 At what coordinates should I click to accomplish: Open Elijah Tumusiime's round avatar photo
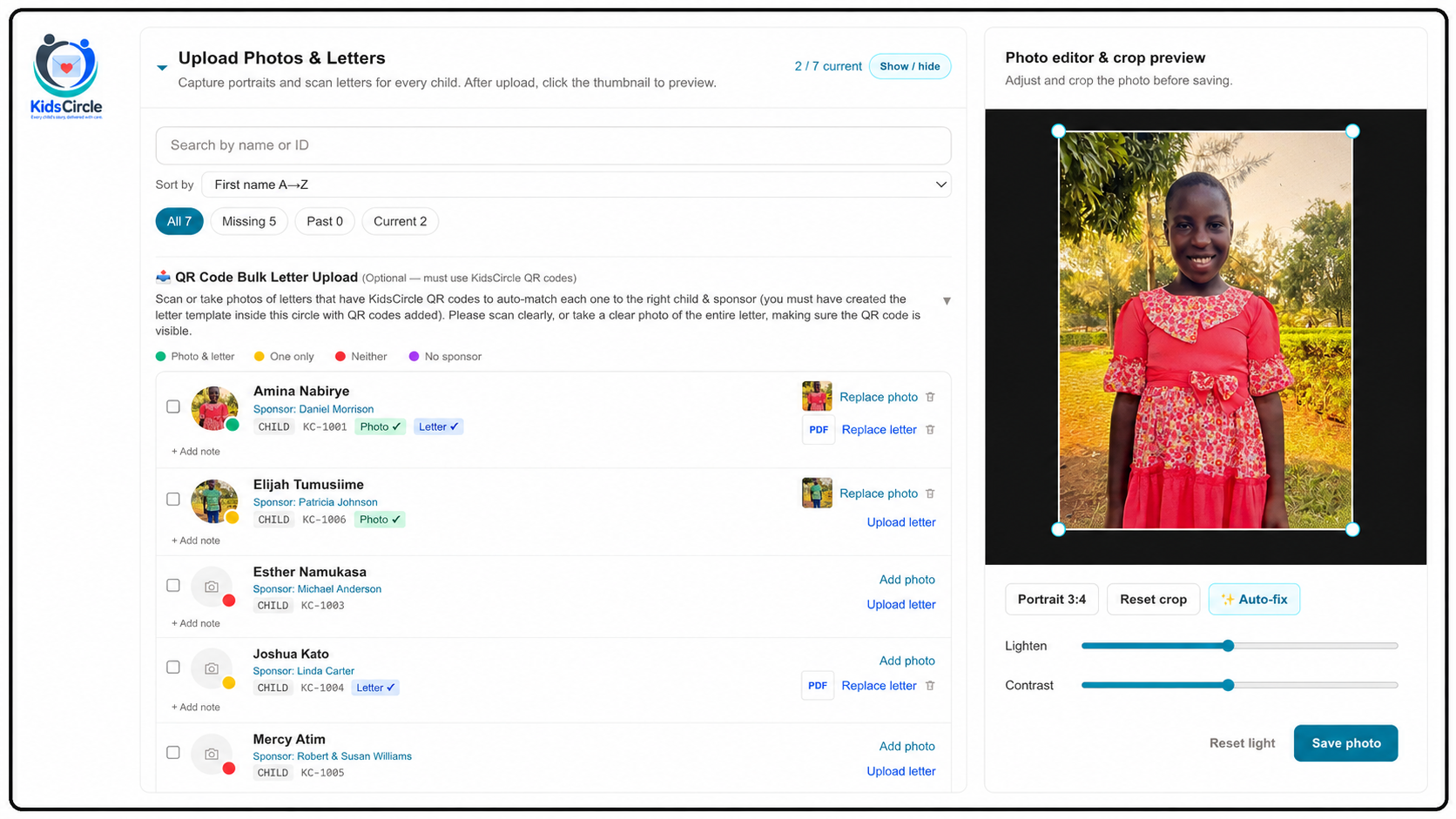pyautogui.click(x=214, y=501)
